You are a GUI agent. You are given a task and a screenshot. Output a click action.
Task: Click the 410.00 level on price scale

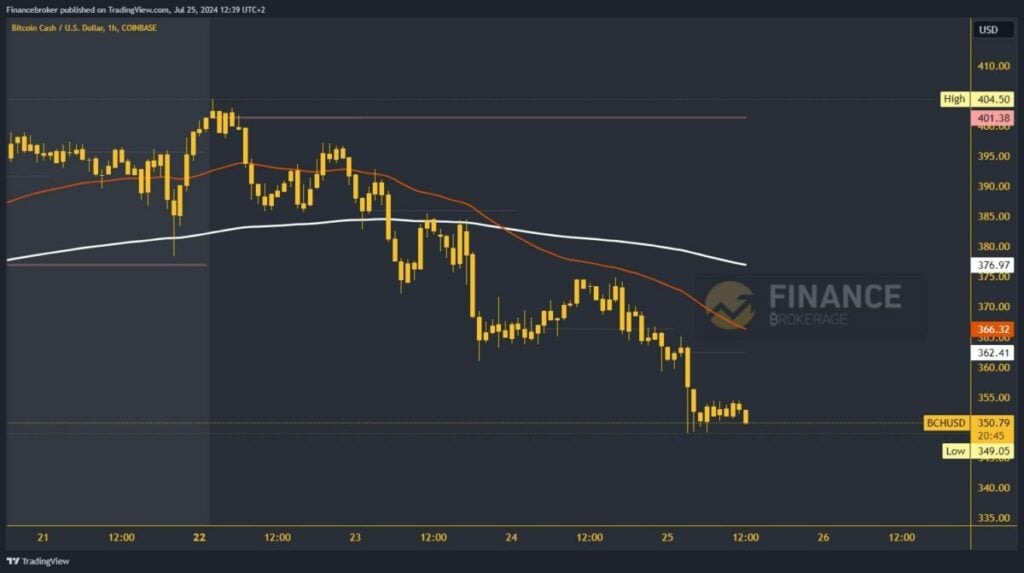993,66
